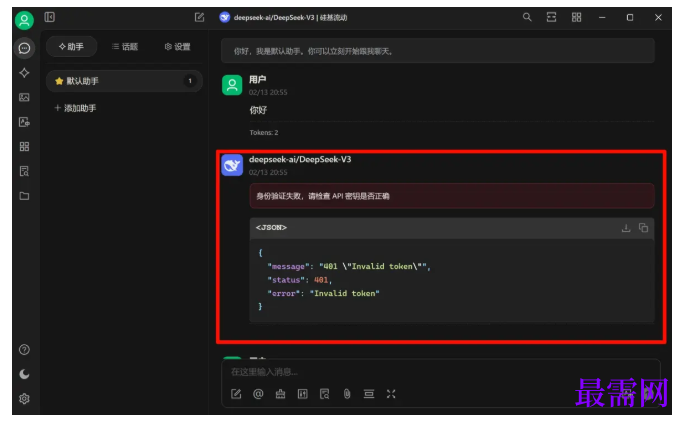The image size is (687, 424).
Task: Switch to the 话题 tab
Action: click(125, 46)
